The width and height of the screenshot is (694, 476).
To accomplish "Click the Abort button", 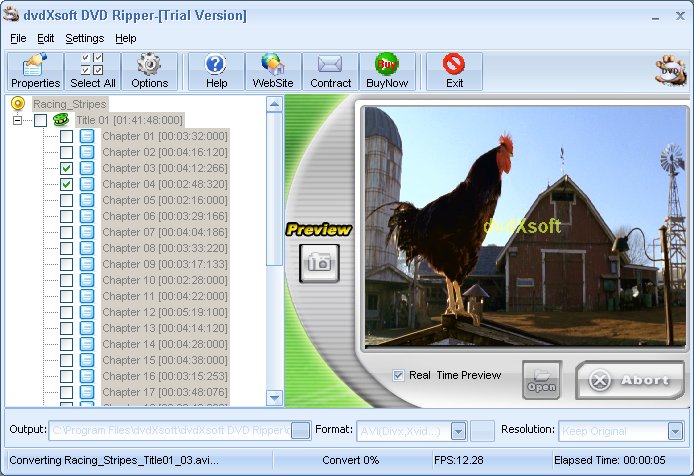I will tap(630, 380).
